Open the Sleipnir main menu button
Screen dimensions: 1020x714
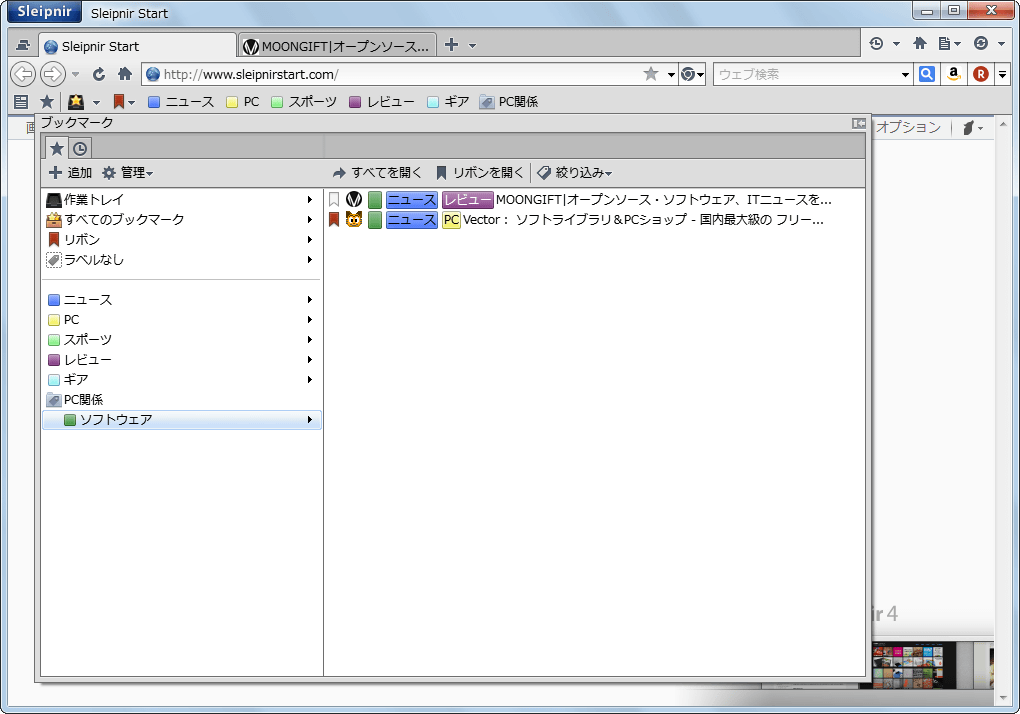tap(44, 12)
